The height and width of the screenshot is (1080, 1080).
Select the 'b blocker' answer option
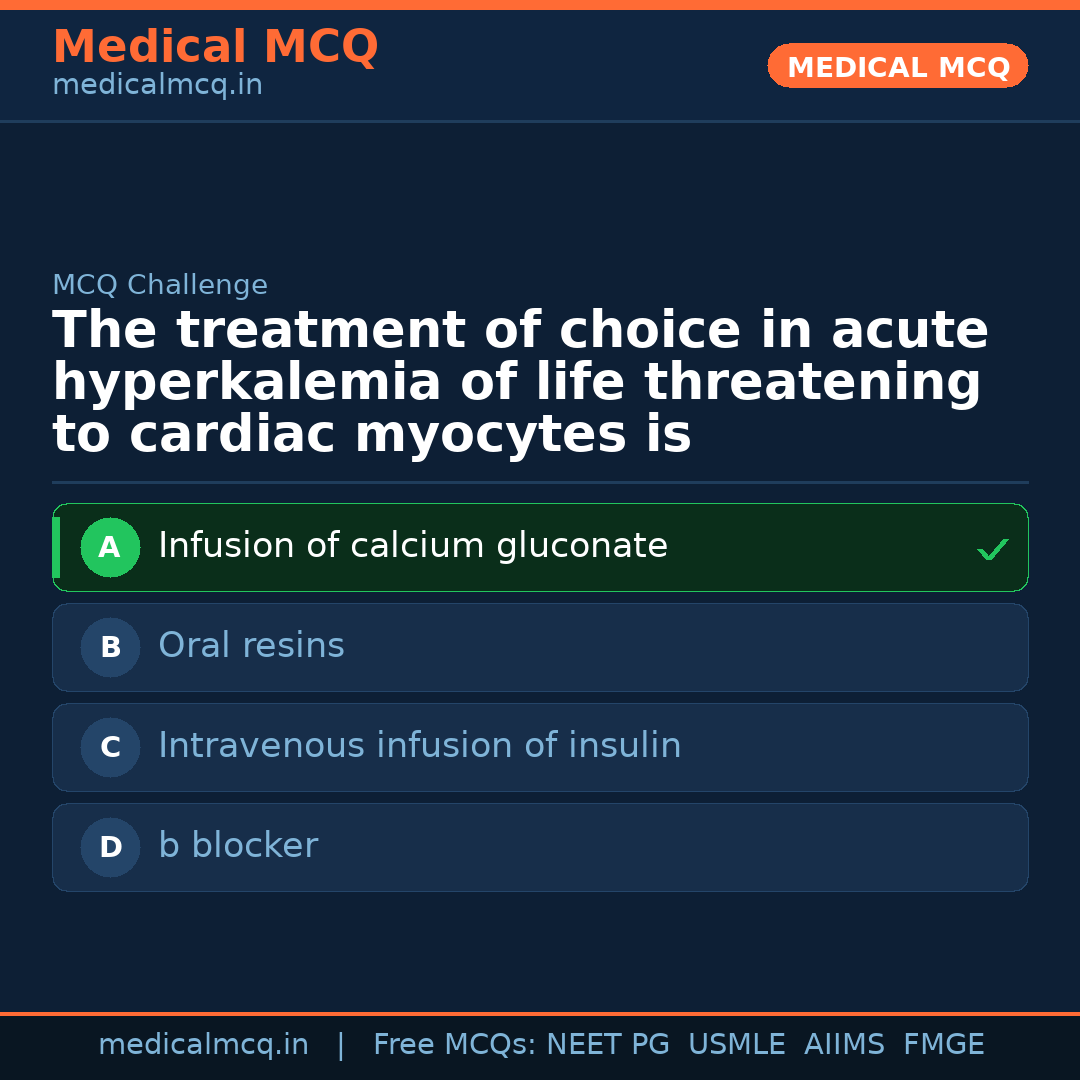coord(238,846)
